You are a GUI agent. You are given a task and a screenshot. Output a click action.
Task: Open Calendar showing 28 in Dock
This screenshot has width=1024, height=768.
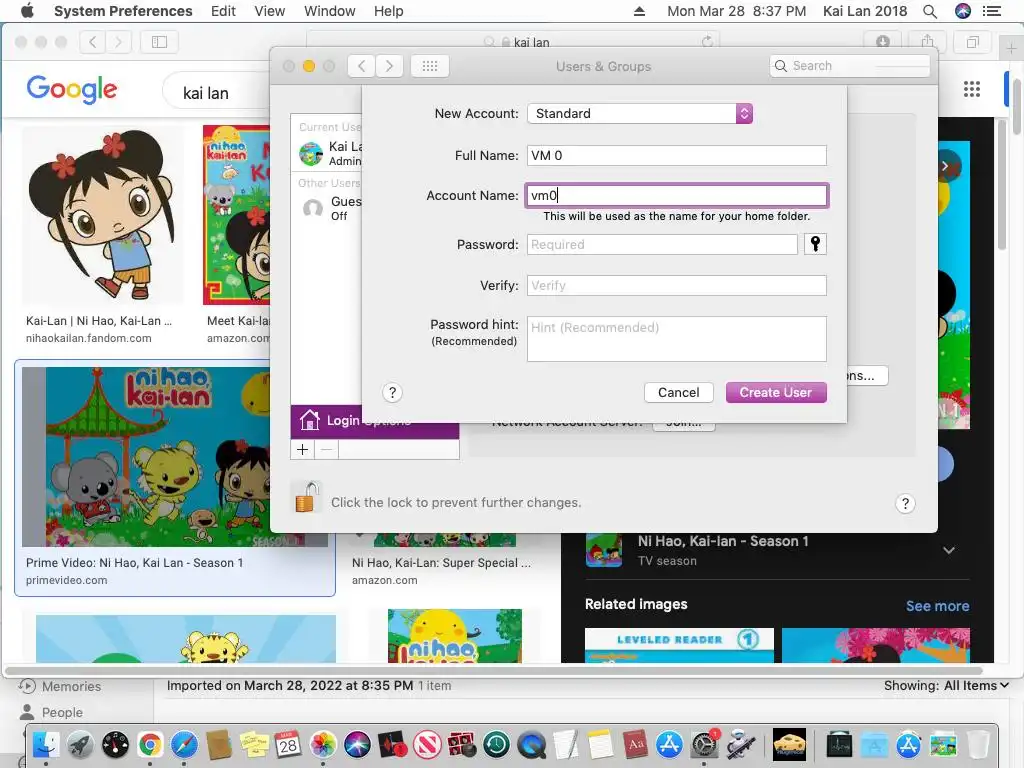288,744
